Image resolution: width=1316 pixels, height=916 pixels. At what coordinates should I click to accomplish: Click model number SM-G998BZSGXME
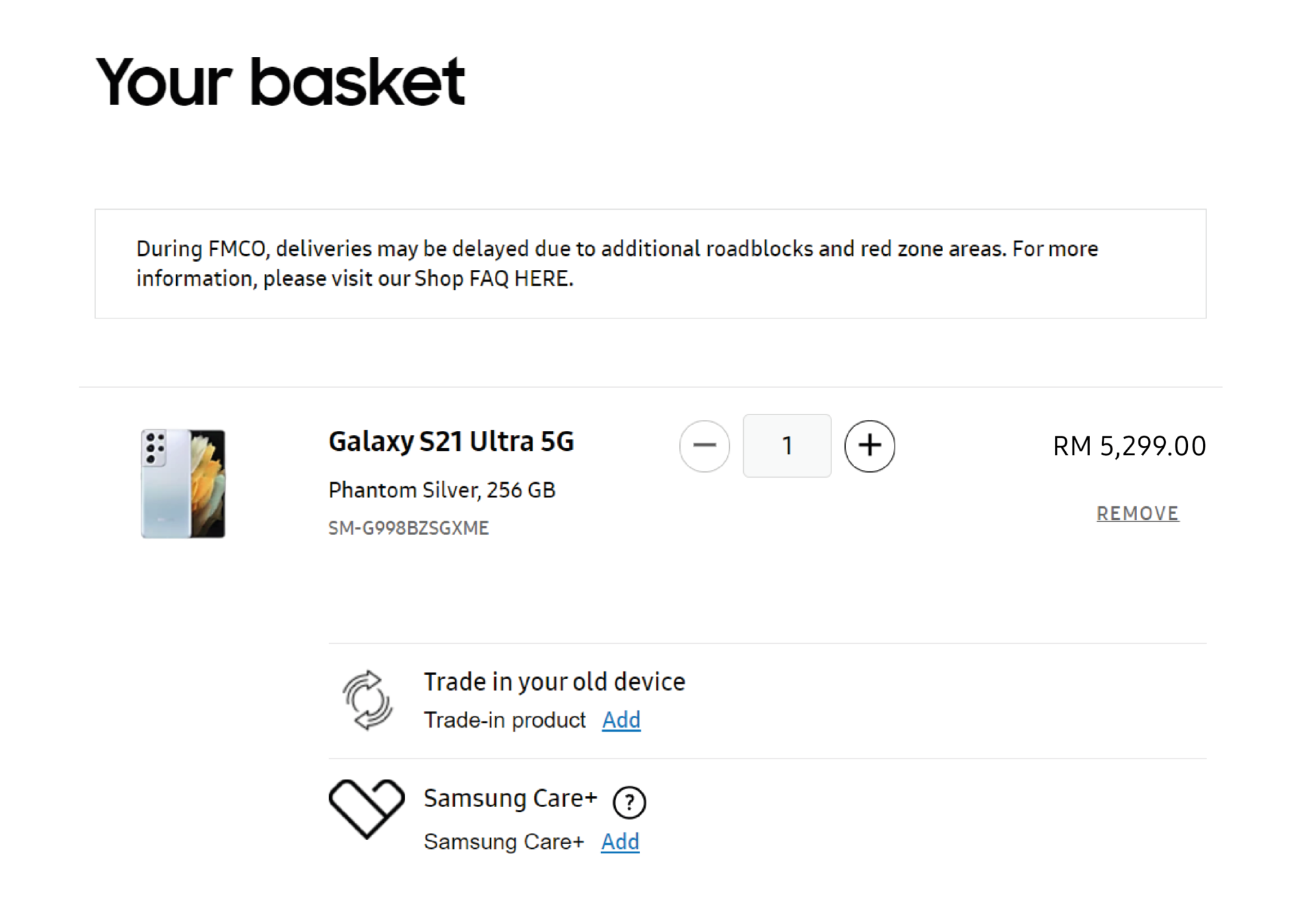pos(409,528)
